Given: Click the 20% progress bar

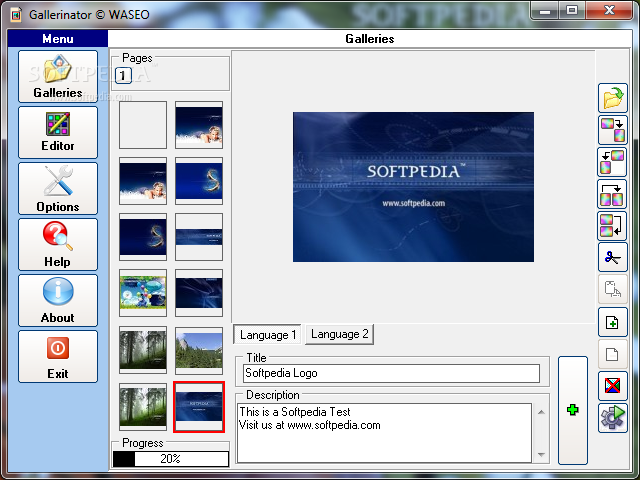Looking at the screenshot, I should click(171, 459).
